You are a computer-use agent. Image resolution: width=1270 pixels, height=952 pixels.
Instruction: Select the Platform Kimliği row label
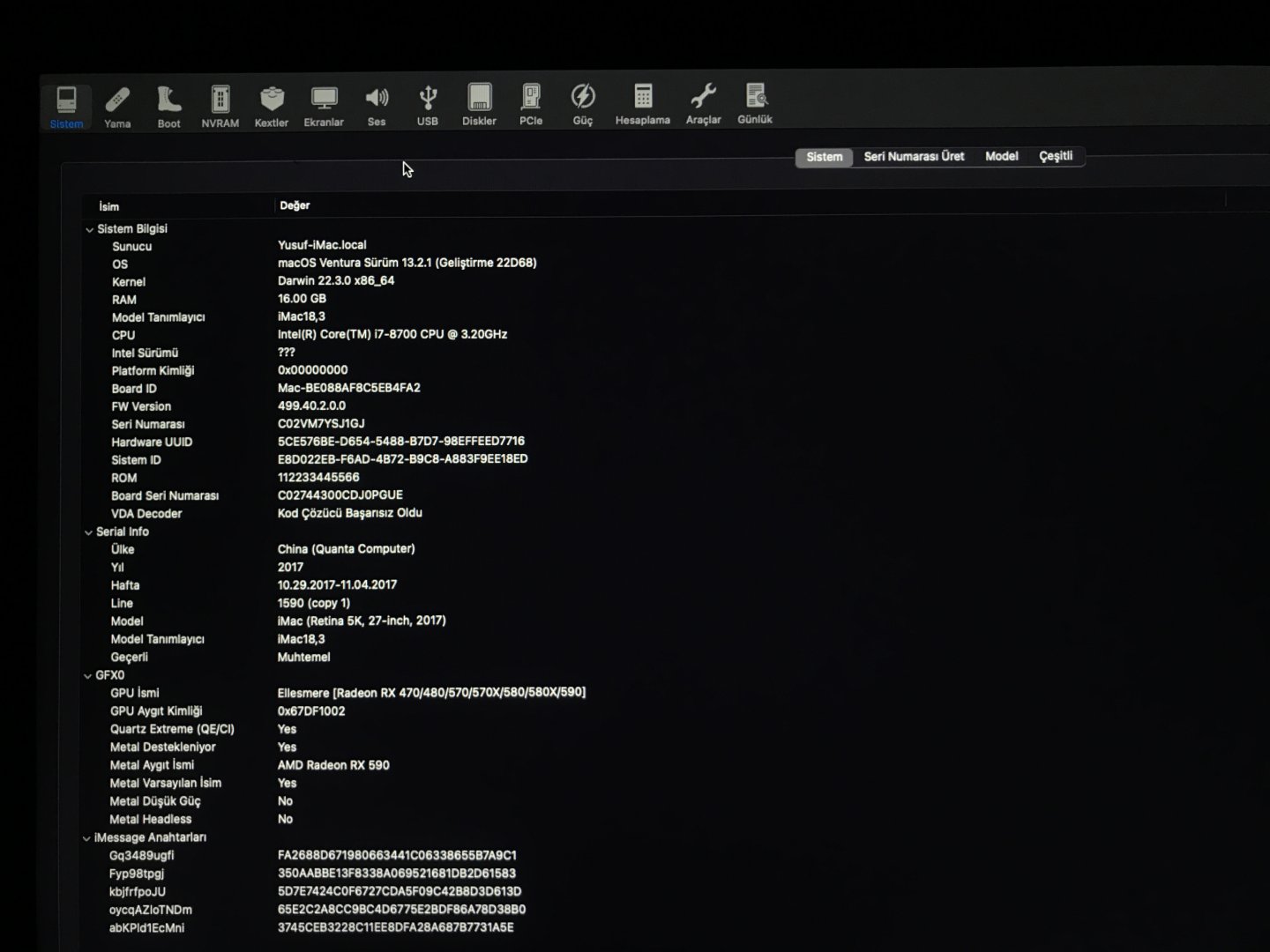(153, 371)
